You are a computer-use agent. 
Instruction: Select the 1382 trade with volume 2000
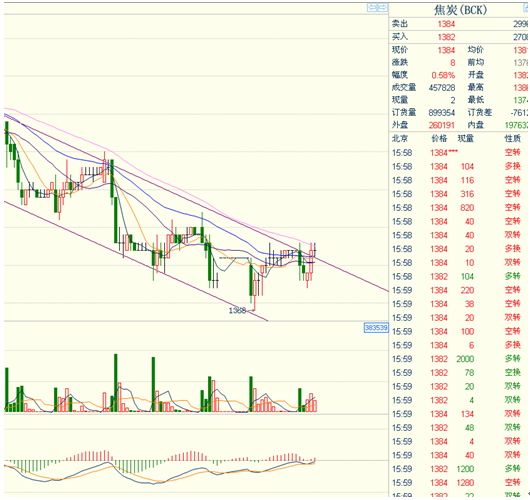pyautogui.click(x=458, y=359)
